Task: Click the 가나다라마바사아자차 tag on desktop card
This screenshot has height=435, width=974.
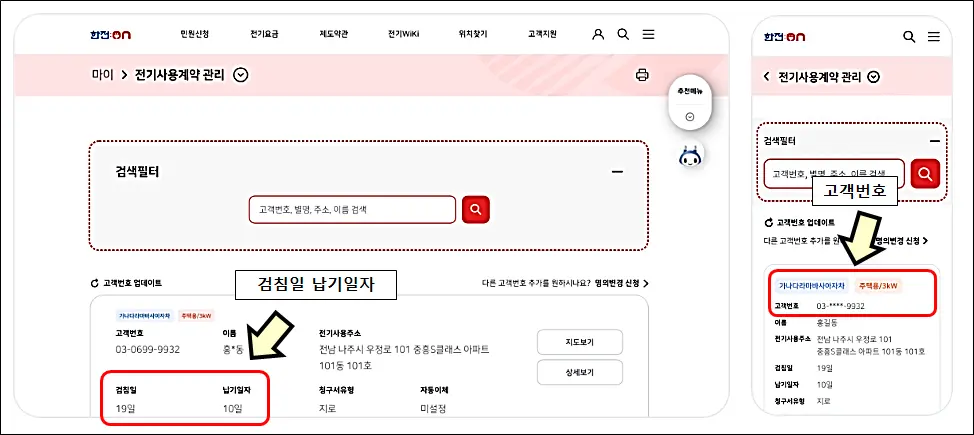Action: [x=144, y=316]
